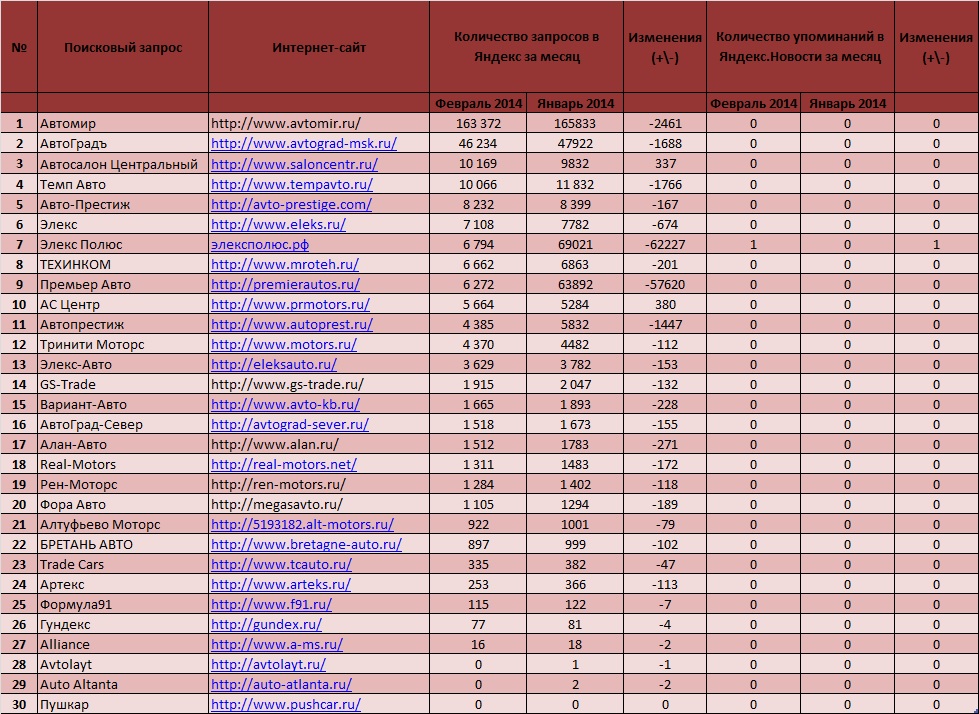Screen dimensions: 979x714
Task: Open the элексполюс.рф link
Action: (x=260, y=245)
